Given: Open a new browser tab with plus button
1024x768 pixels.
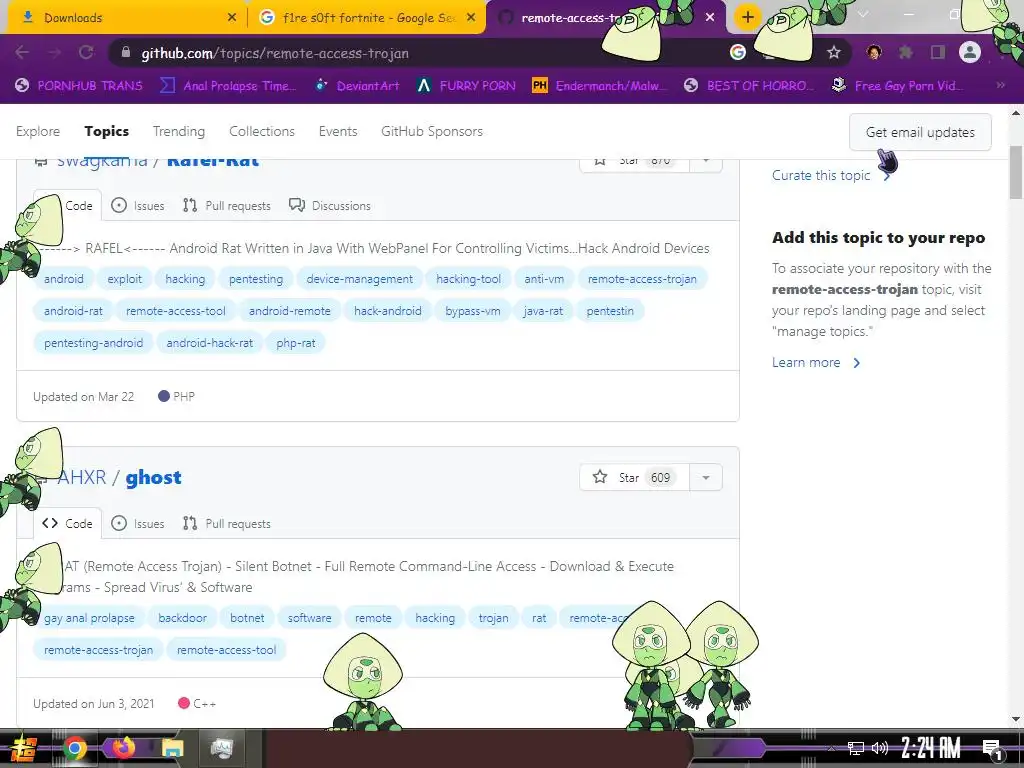Looking at the screenshot, I should tap(748, 18).
